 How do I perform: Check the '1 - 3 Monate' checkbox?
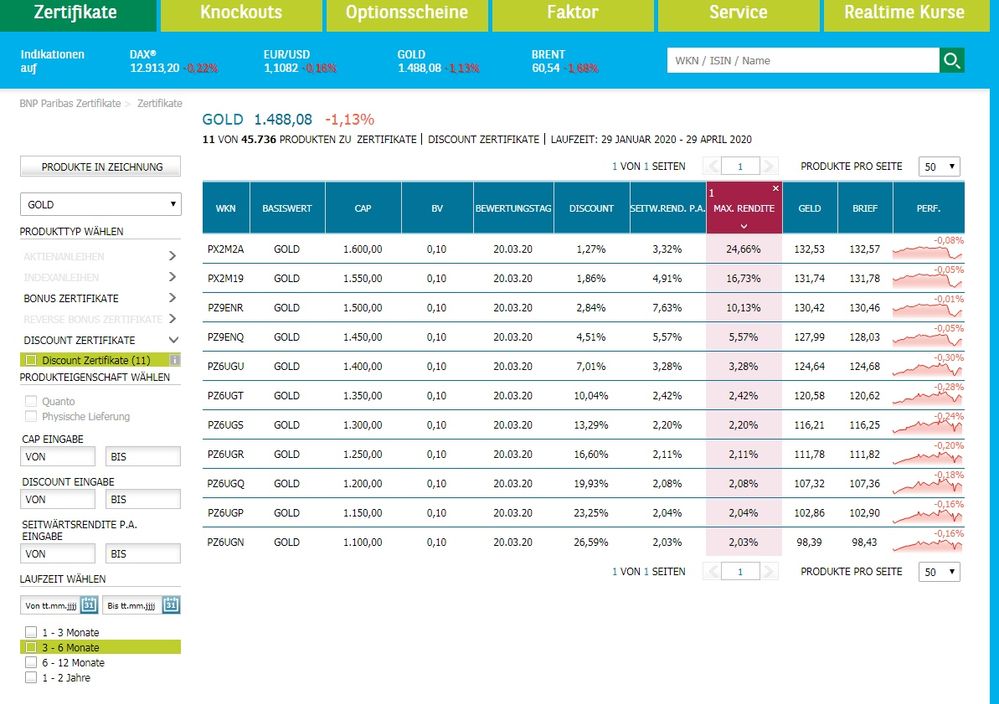click(x=31, y=632)
